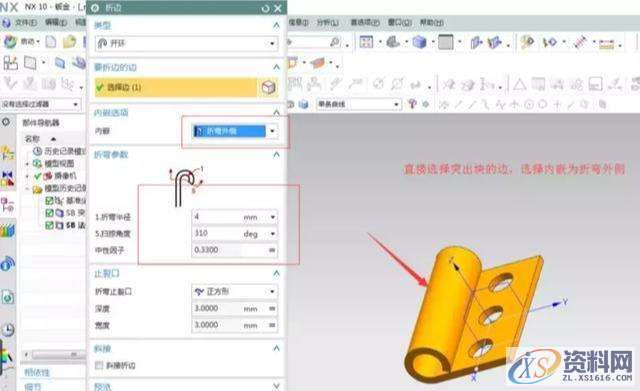
Task: Expand the 预览 section chevron
Action: [x=276, y=386]
